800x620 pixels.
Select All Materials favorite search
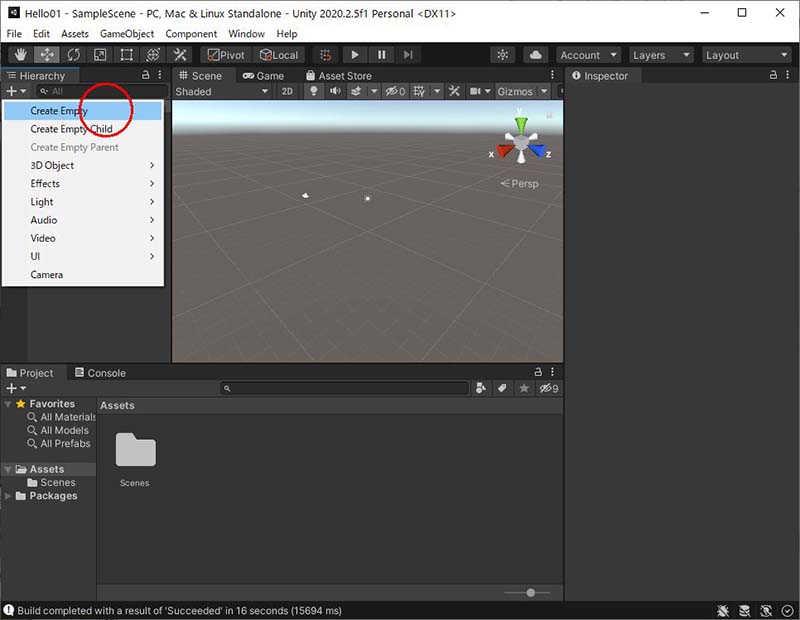coord(61,417)
